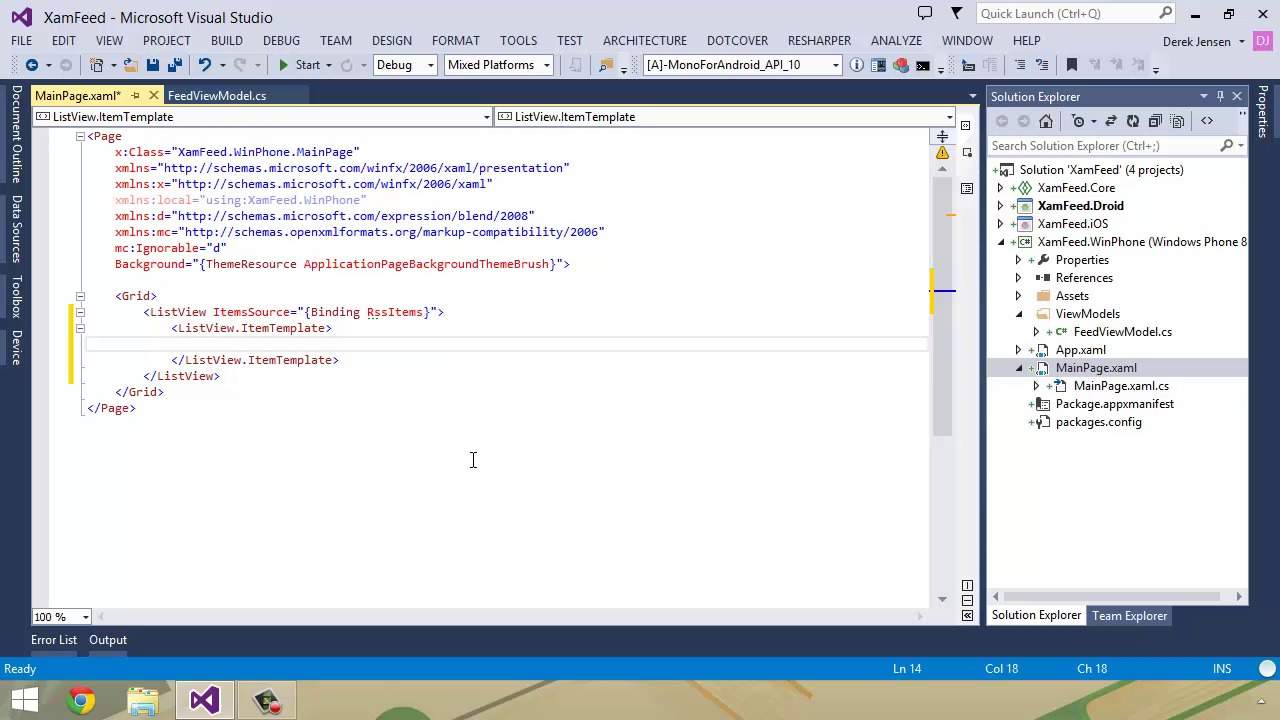The width and height of the screenshot is (1280, 720).
Task: Expand the XamFeed.Core project node
Action: [1000, 188]
